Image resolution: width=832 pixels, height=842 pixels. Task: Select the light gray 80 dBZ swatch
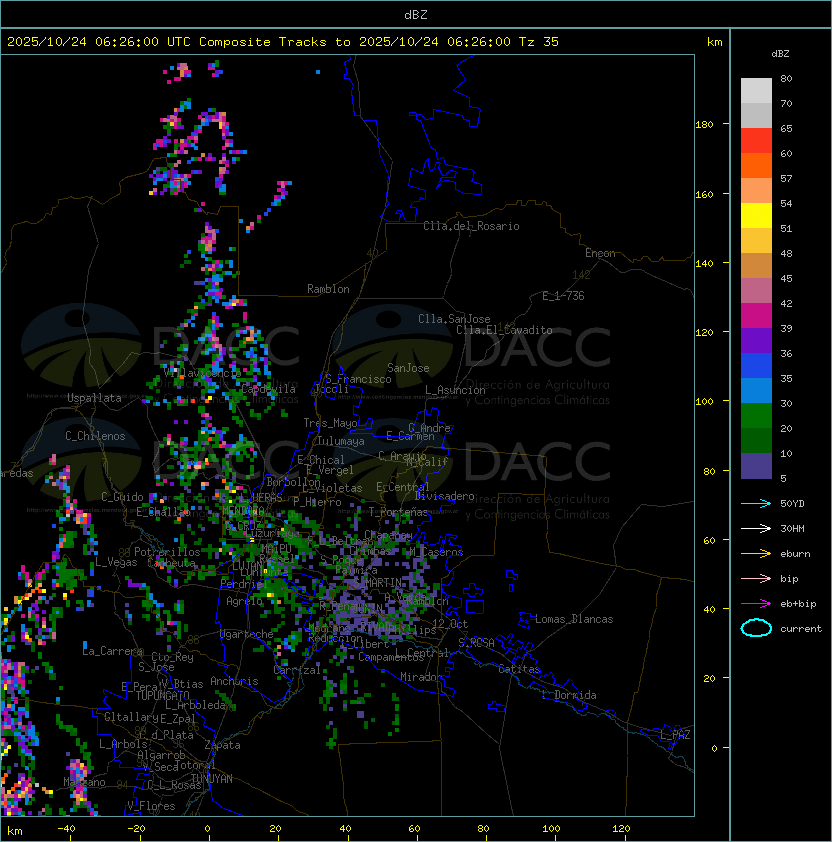756,90
